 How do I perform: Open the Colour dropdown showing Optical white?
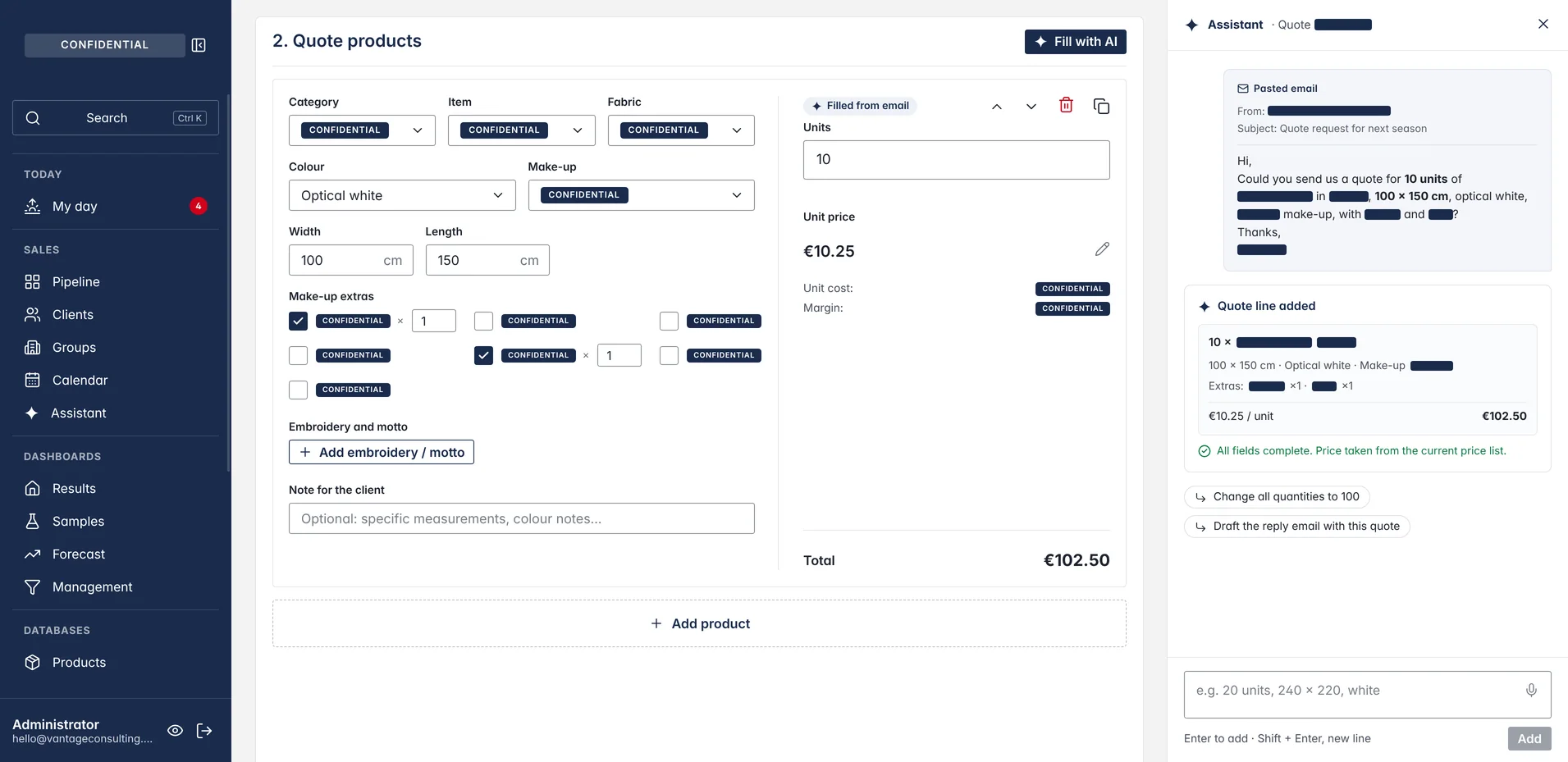pos(402,195)
